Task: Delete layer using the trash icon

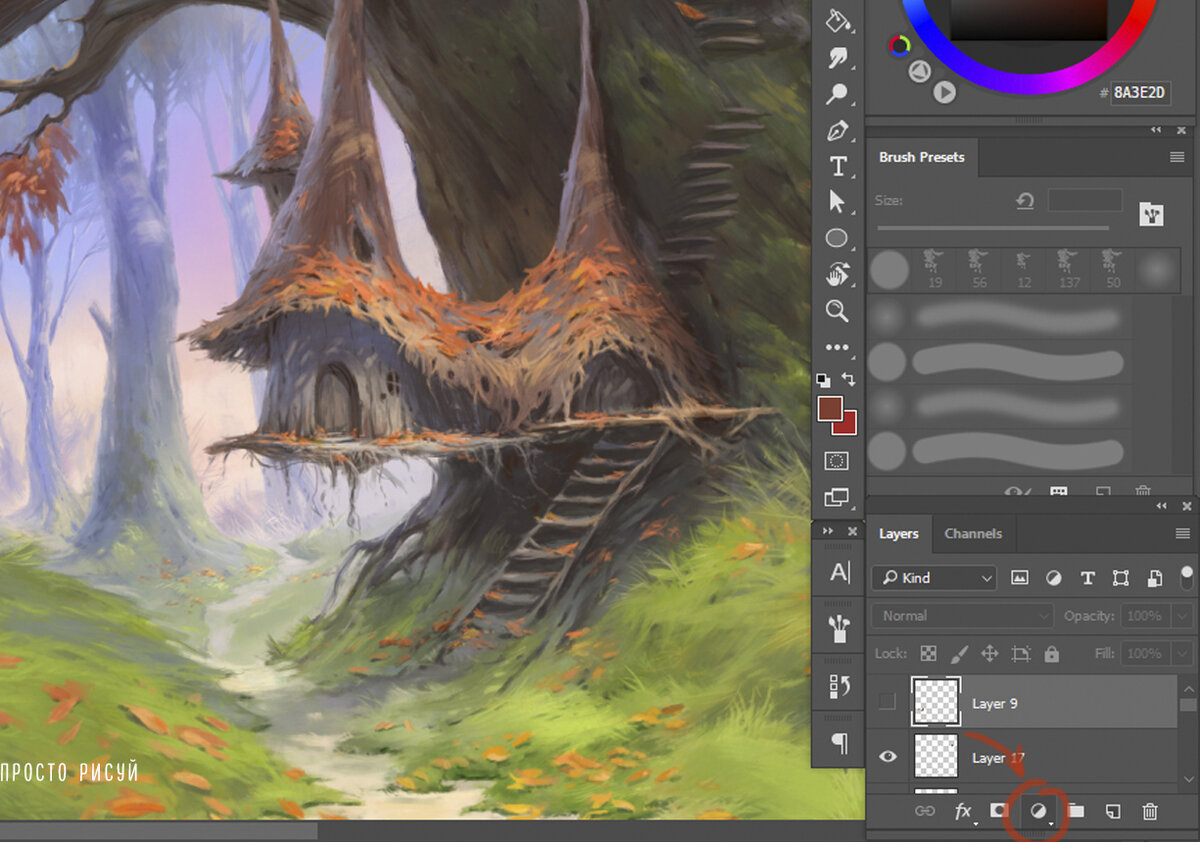Action: pyautogui.click(x=1150, y=812)
